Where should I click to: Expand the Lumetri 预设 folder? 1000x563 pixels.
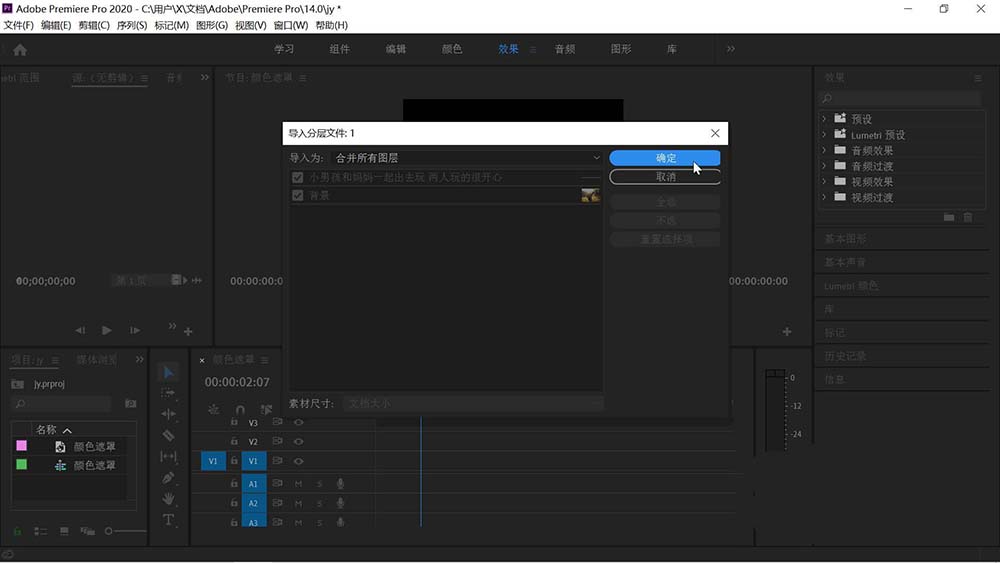[x=824, y=135]
